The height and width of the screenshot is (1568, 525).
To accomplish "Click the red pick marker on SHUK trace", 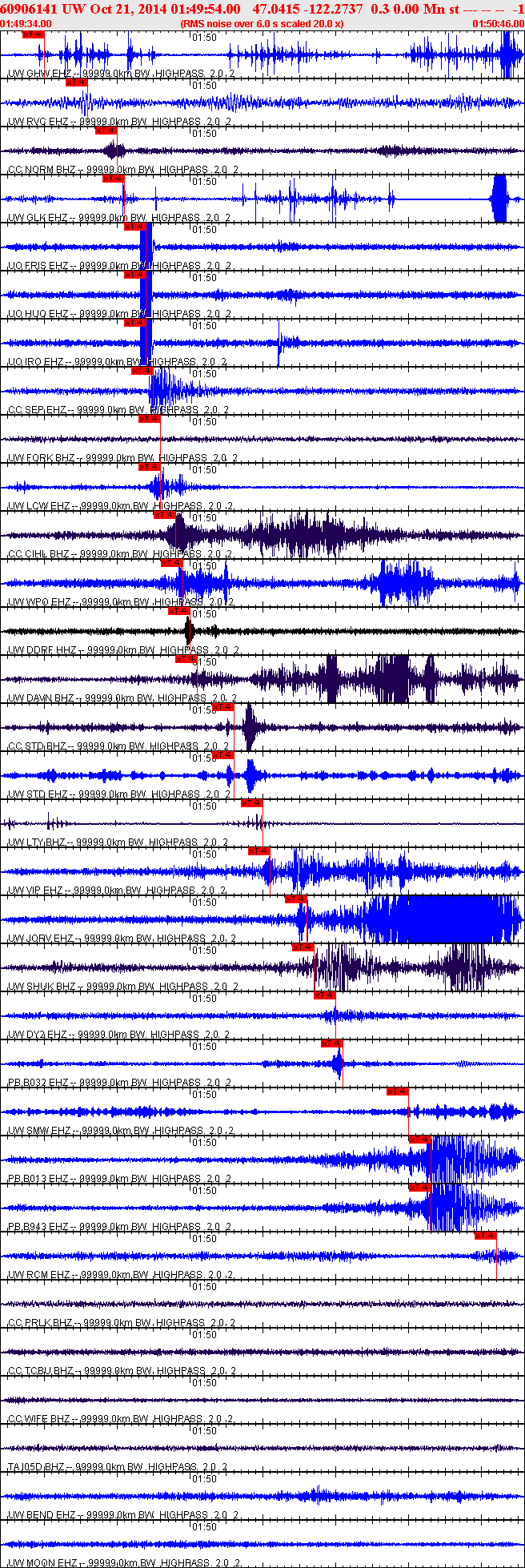I will pyautogui.click(x=303, y=947).
